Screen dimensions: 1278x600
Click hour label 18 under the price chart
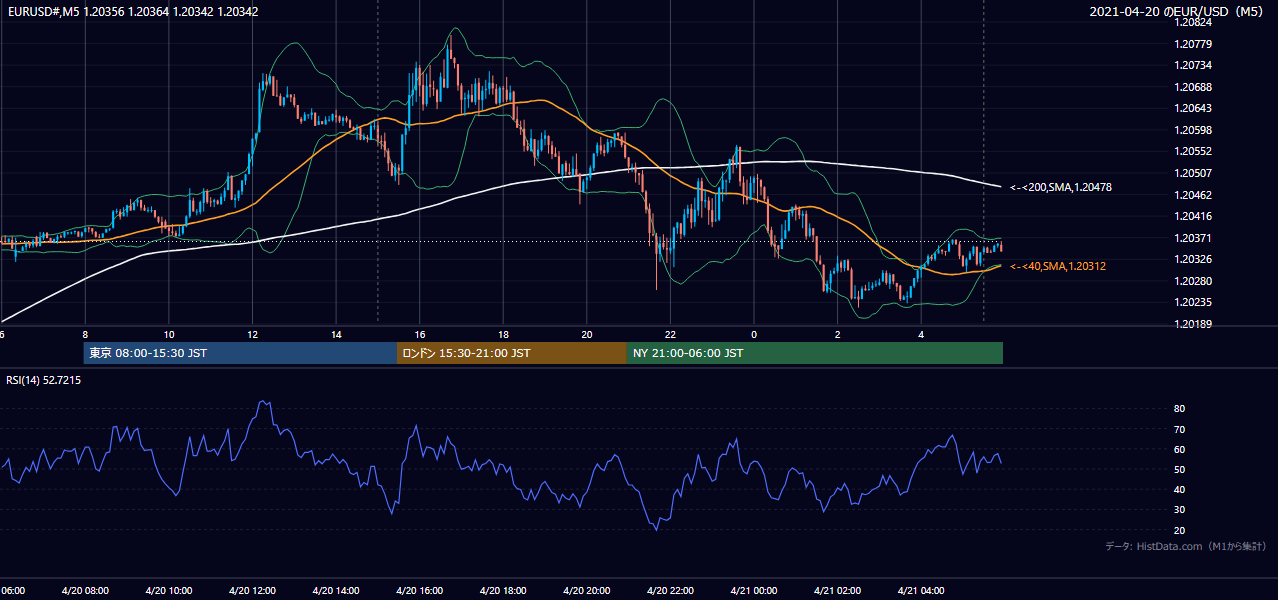[503, 335]
